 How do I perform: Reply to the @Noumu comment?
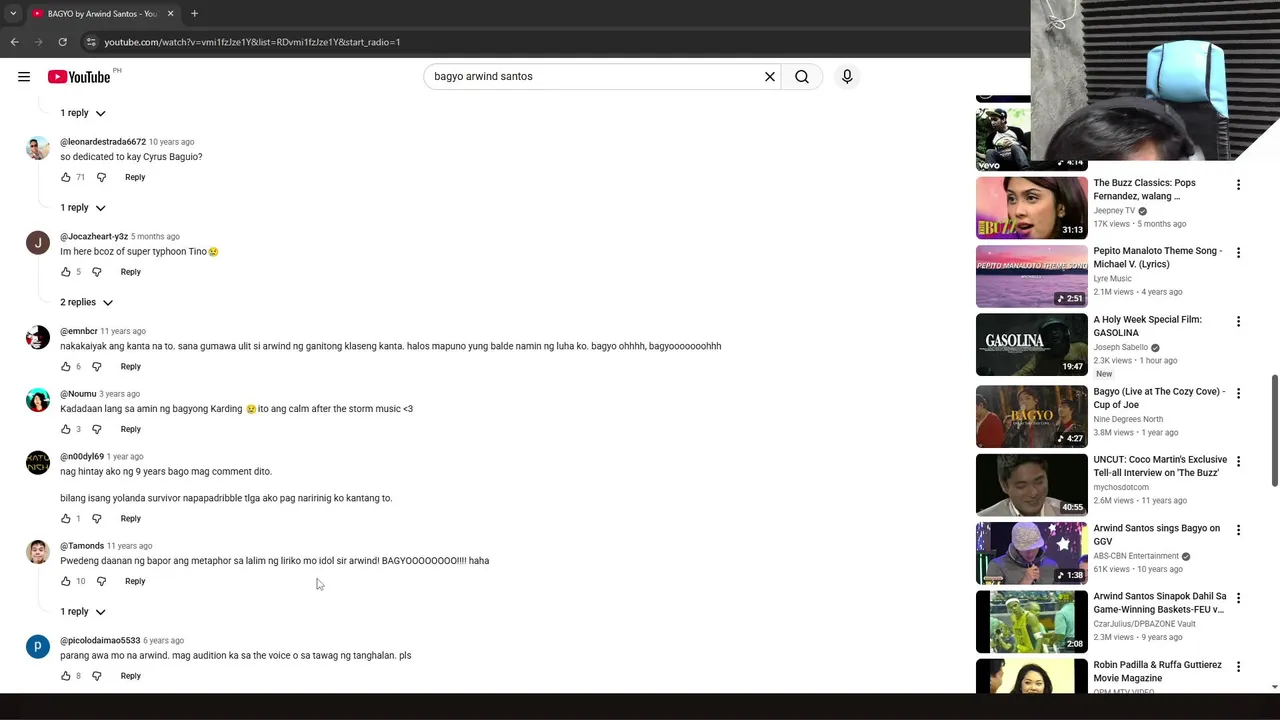[131, 429]
